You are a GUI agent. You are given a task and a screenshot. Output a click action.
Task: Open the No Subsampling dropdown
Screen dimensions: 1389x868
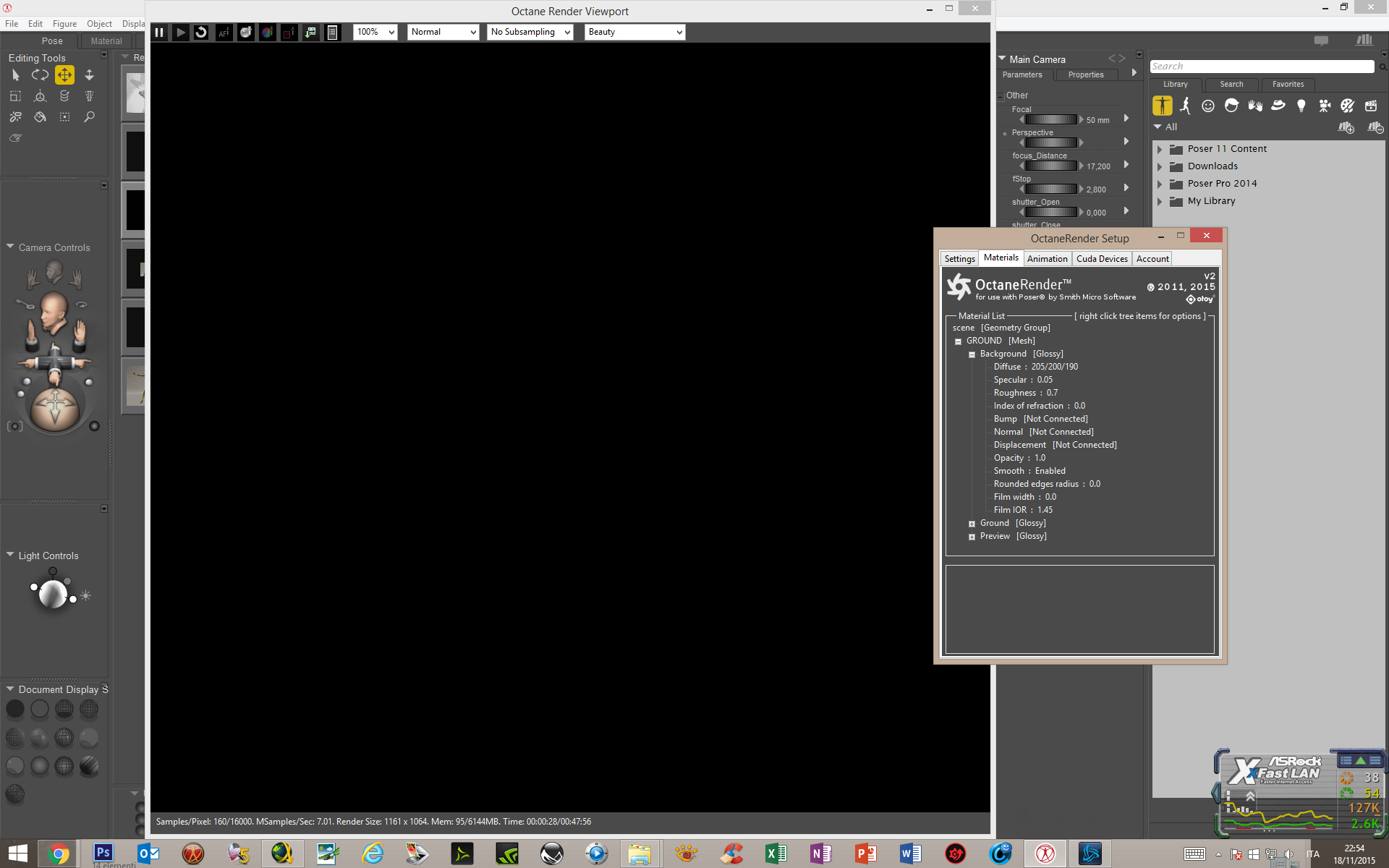coord(530,33)
